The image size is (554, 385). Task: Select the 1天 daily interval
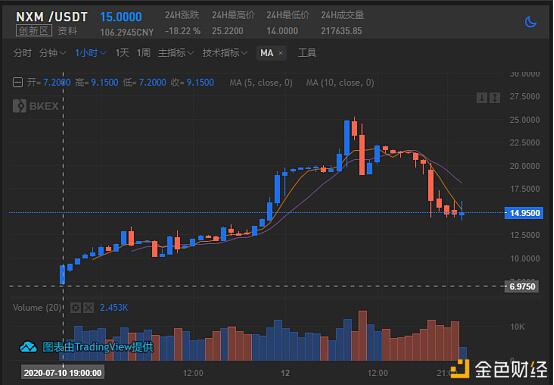pyautogui.click(x=122, y=53)
